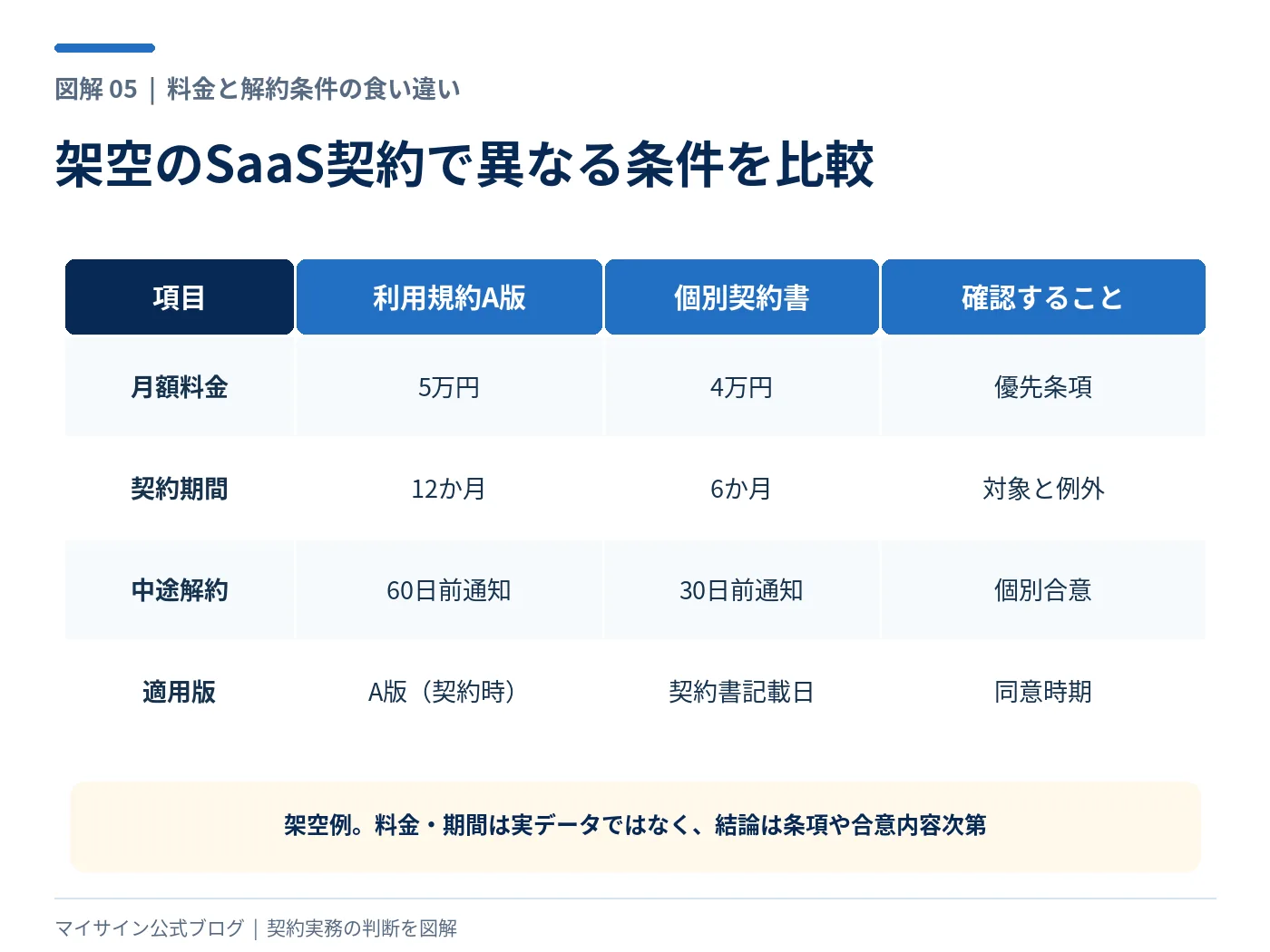Image resolution: width=1270 pixels, height=952 pixels.
Task: Click the note beginning "架空例。料金・期間は"
Action: click(x=635, y=825)
